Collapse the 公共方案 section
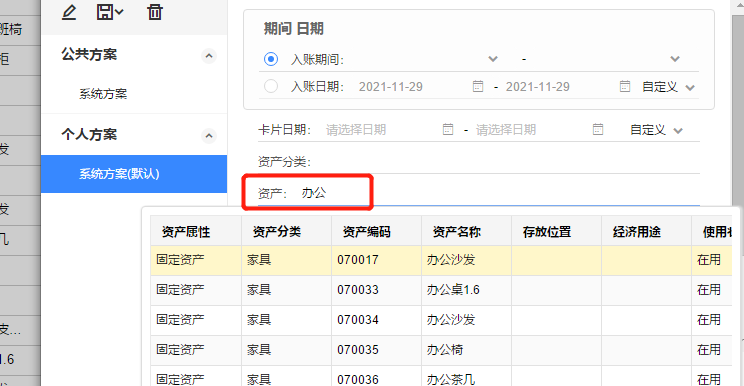The height and width of the screenshot is (386, 744). tap(209, 56)
